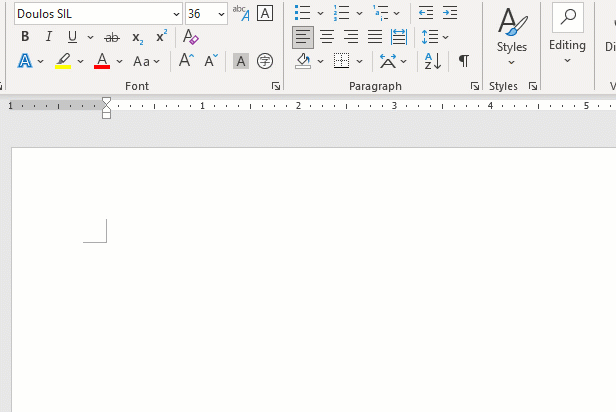The image size is (616, 412).
Task: Show paragraph marks with pilcrow icon
Action: (463, 61)
